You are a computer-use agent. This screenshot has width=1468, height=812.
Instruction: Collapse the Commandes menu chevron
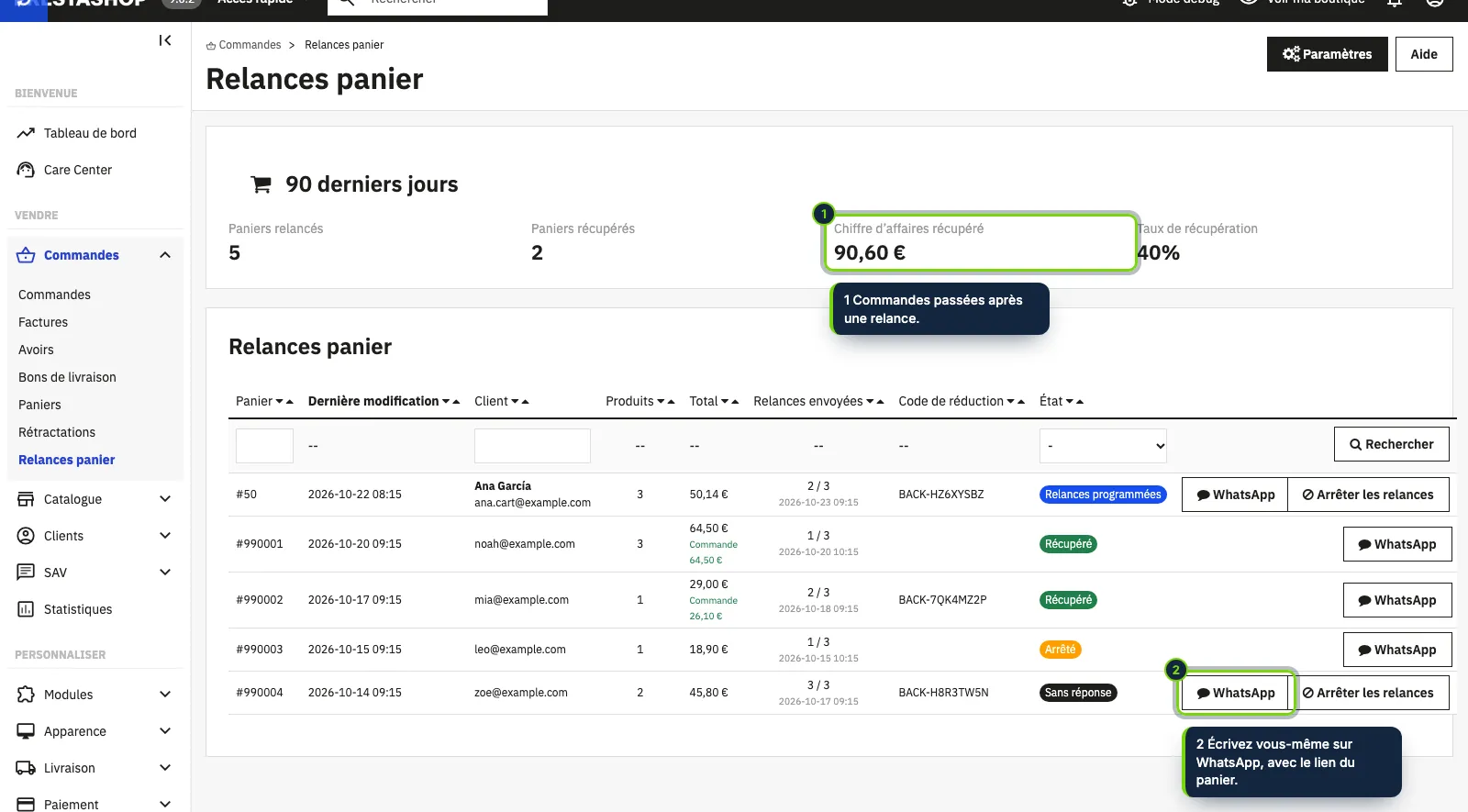tap(165, 255)
